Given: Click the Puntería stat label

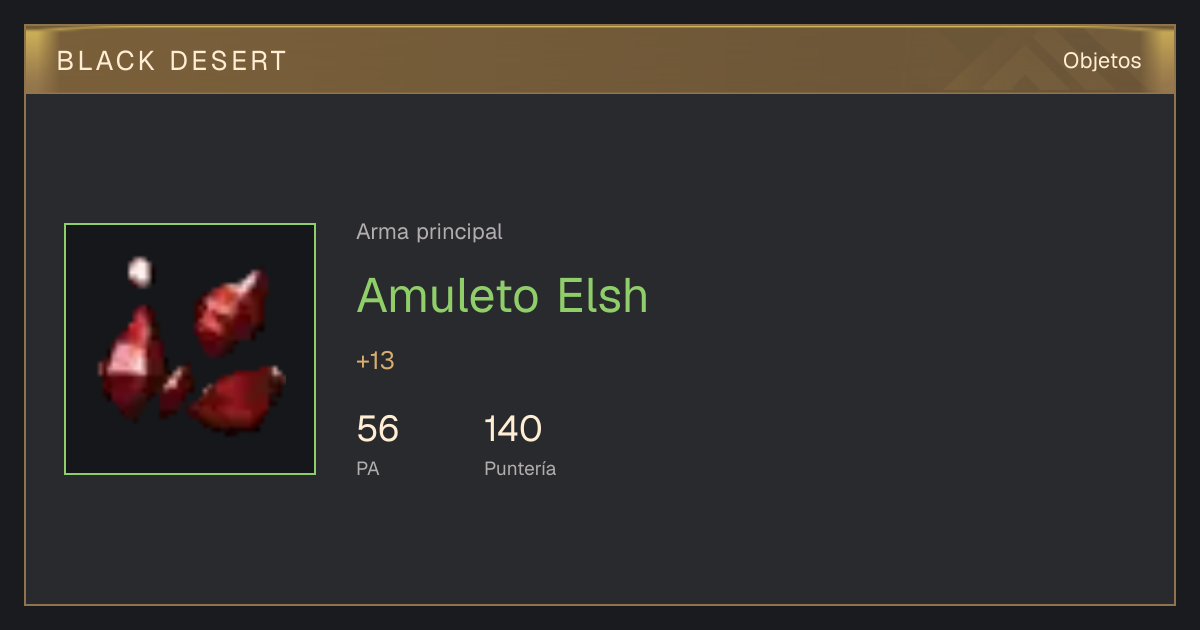Looking at the screenshot, I should tap(520, 469).
